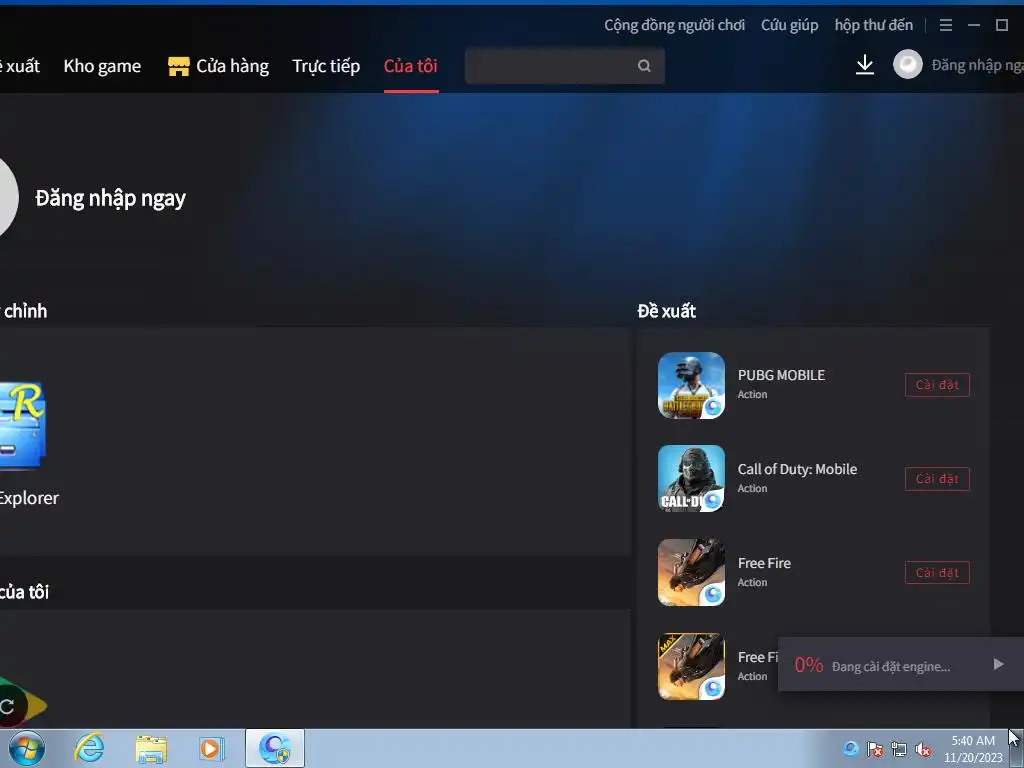
Task: Click the network tray icon
Action: pos(899,749)
